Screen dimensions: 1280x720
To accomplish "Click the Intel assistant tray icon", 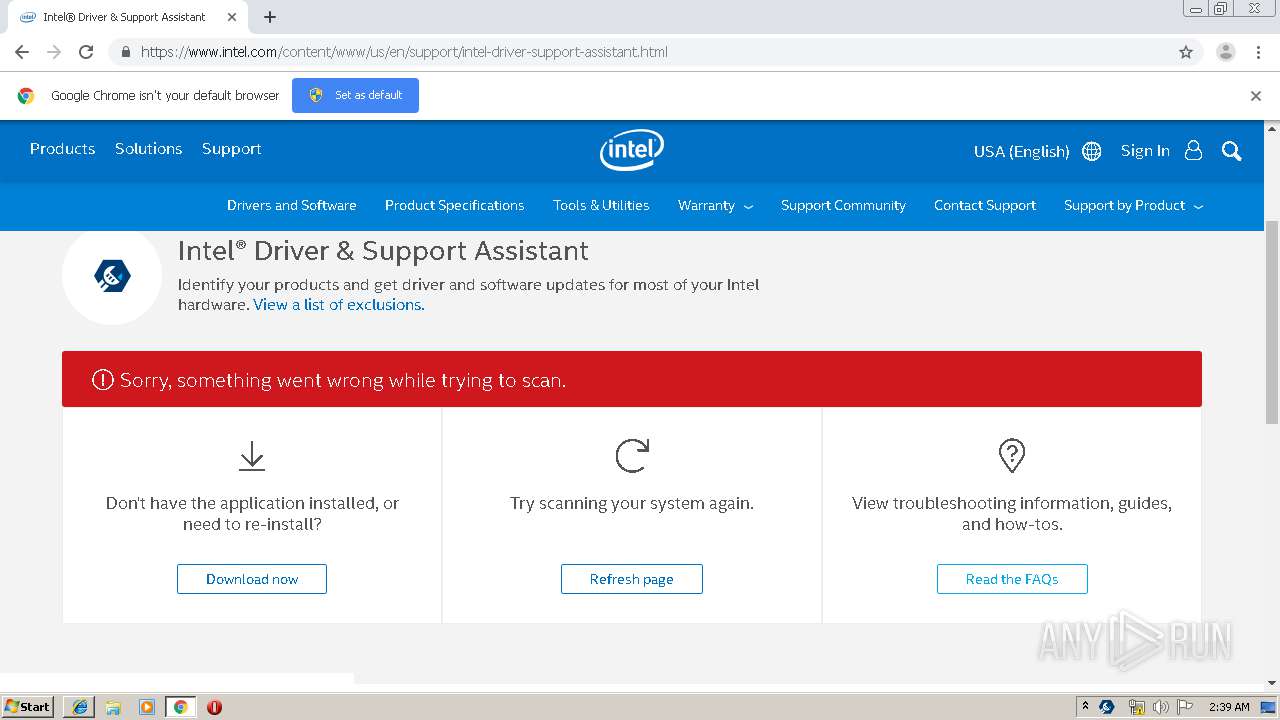I will [x=1107, y=707].
